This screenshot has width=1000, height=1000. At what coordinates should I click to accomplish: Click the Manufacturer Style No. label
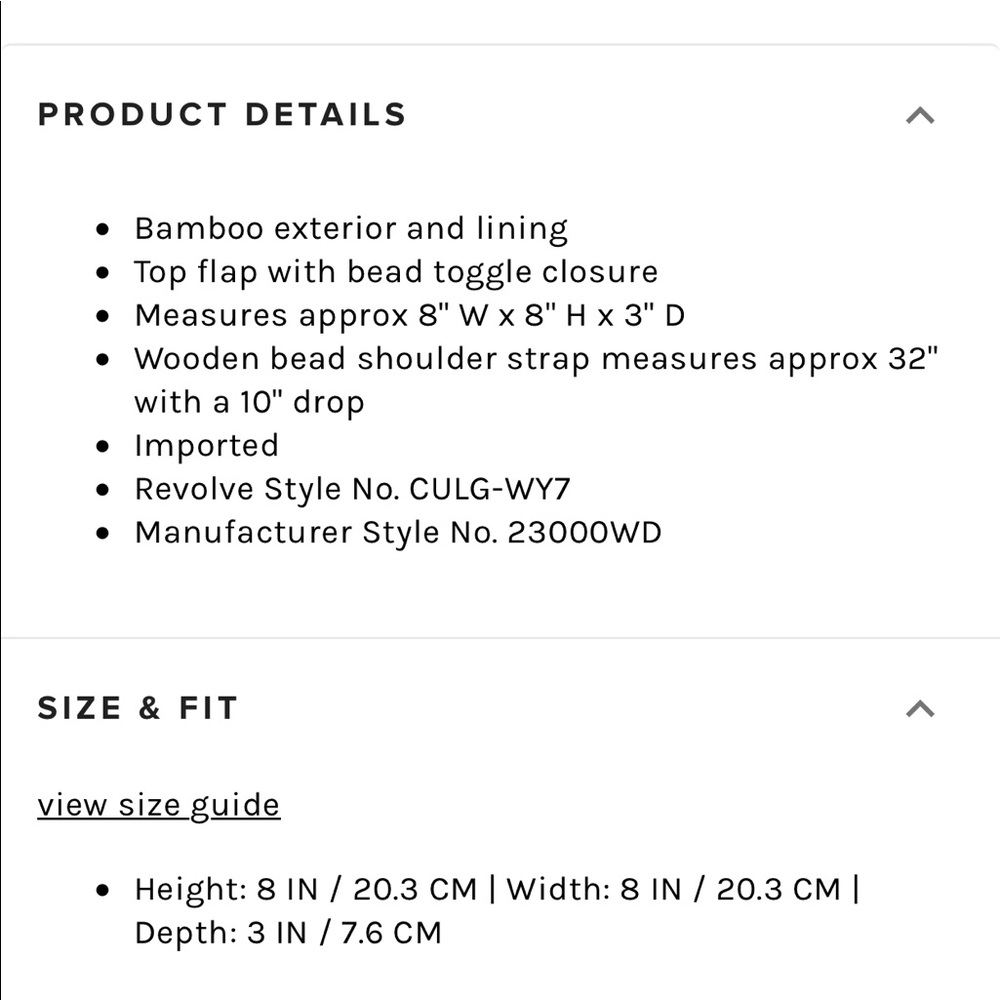tap(316, 532)
